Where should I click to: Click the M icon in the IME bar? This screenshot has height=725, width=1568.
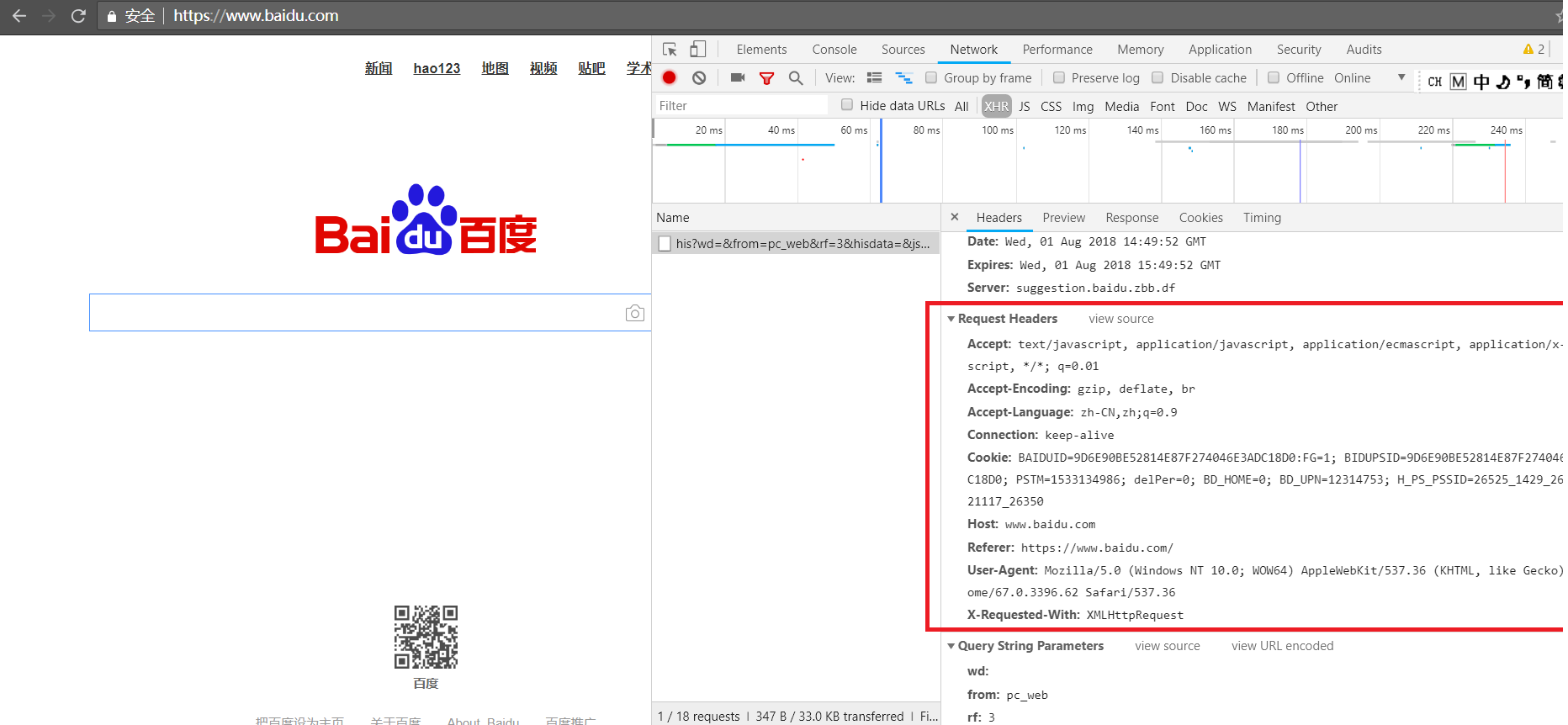(x=1459, y=82)
